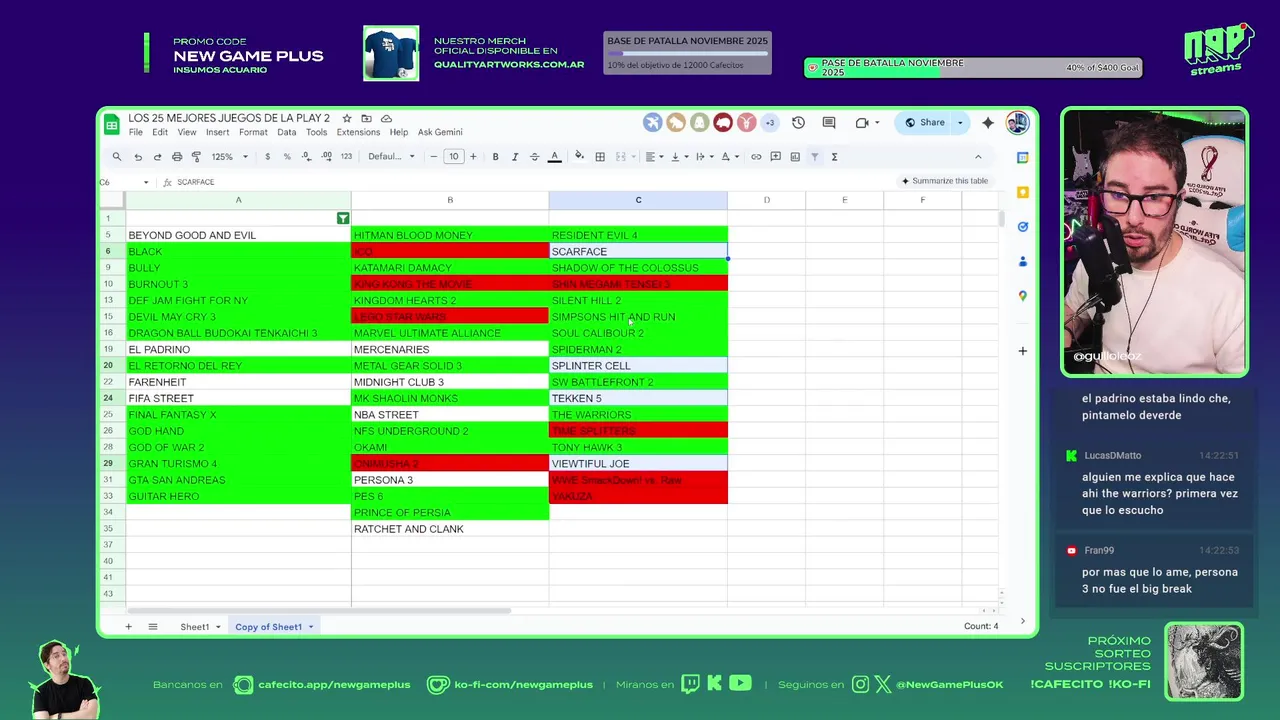
Task: Toggle strikethrough formatting
Action: pyautogui.click(x=534, y=156)
